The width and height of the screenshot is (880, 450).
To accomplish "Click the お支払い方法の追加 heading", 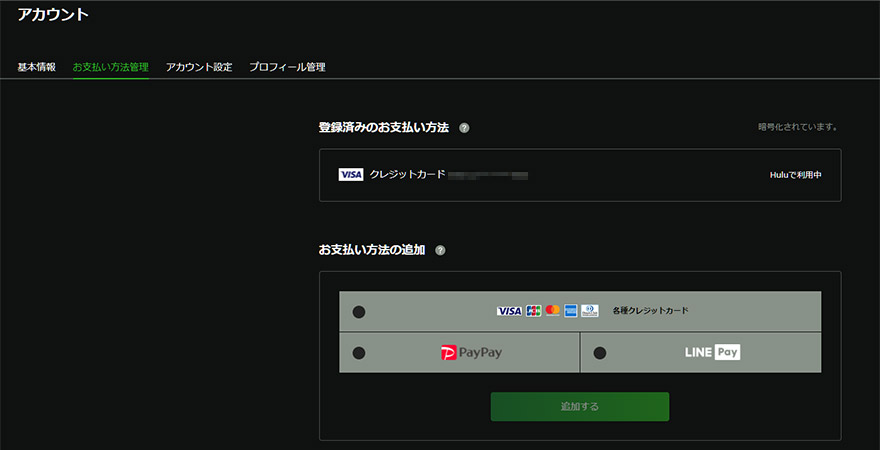I will point(372,250).
